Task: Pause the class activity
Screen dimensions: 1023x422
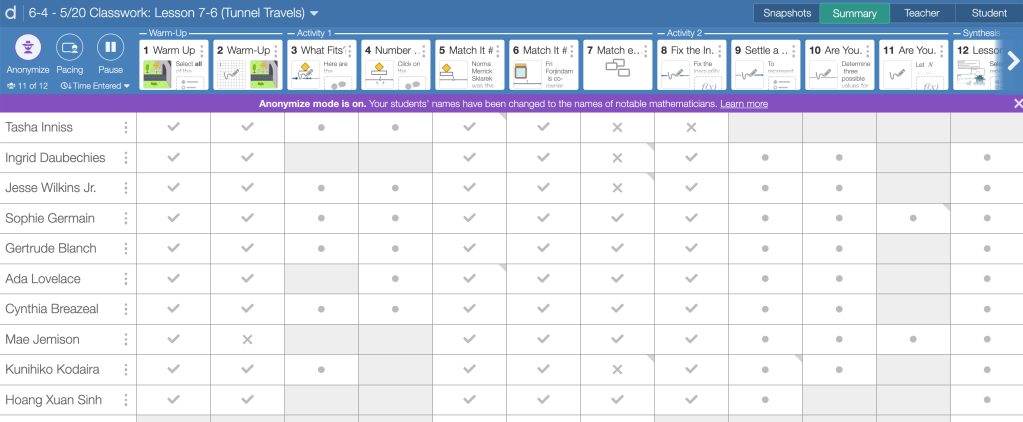Action: pos(110,49)
